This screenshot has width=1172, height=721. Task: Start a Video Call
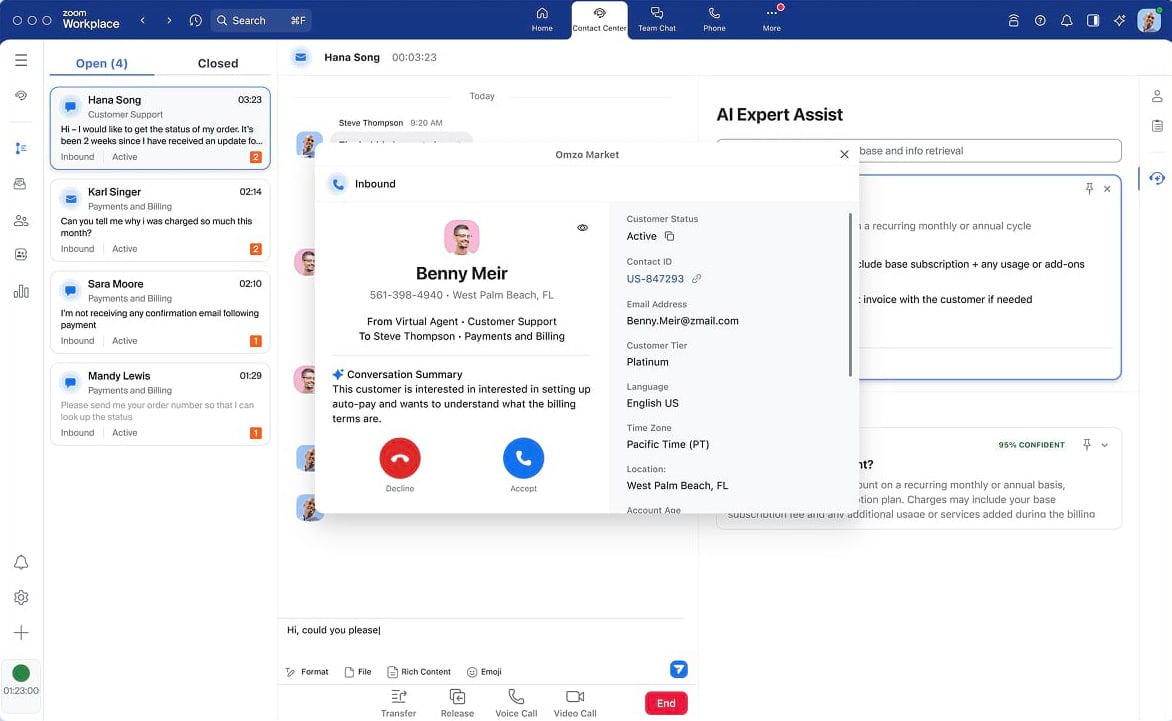point(574,697)
